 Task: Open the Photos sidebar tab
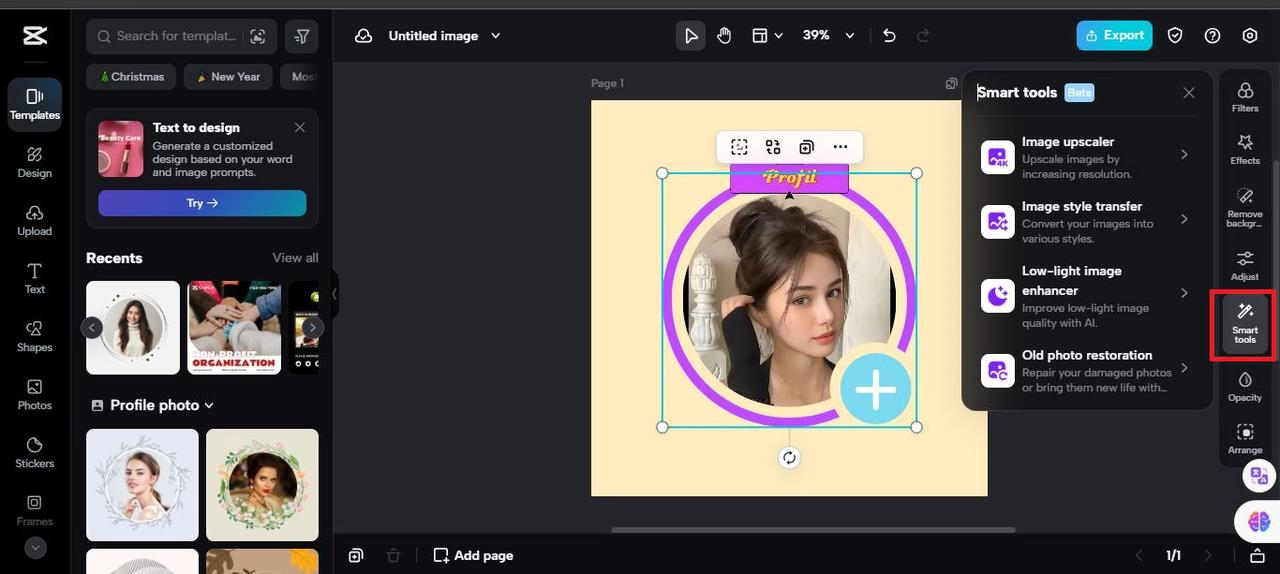tap(34, 394)
